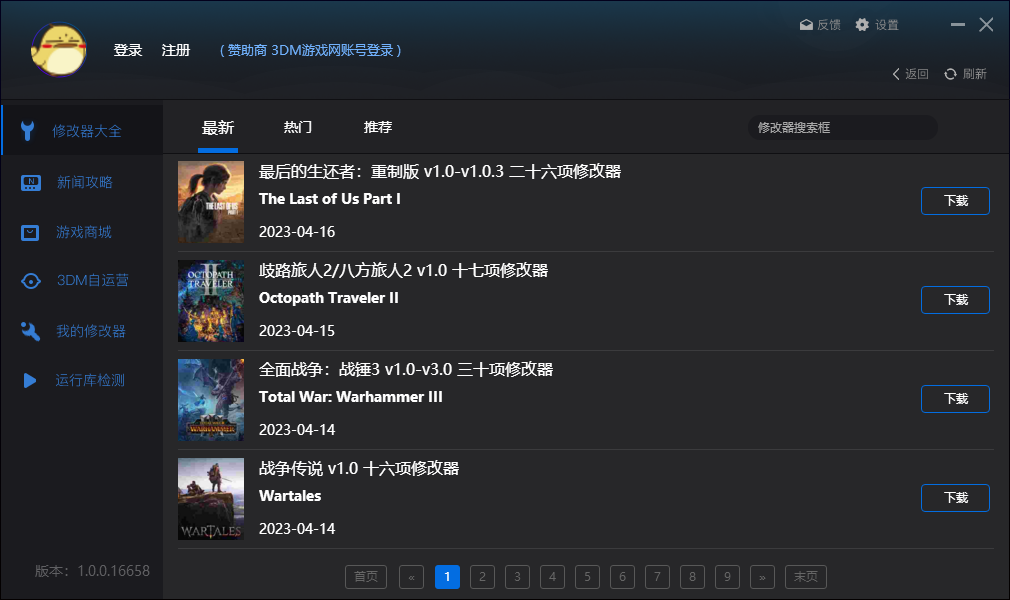Open the 3DM自运营 eye icon
The height and width of the screenshot is (600, 1010).
(31, 281)
